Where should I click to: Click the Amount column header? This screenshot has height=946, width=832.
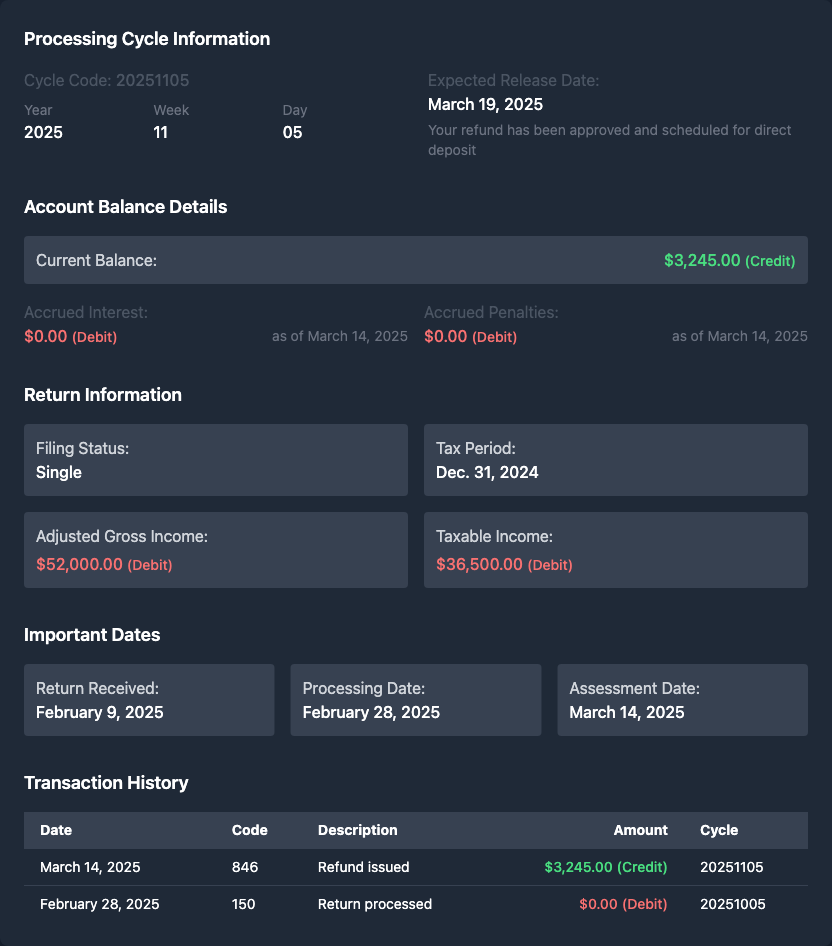click(x=640, y=830)
